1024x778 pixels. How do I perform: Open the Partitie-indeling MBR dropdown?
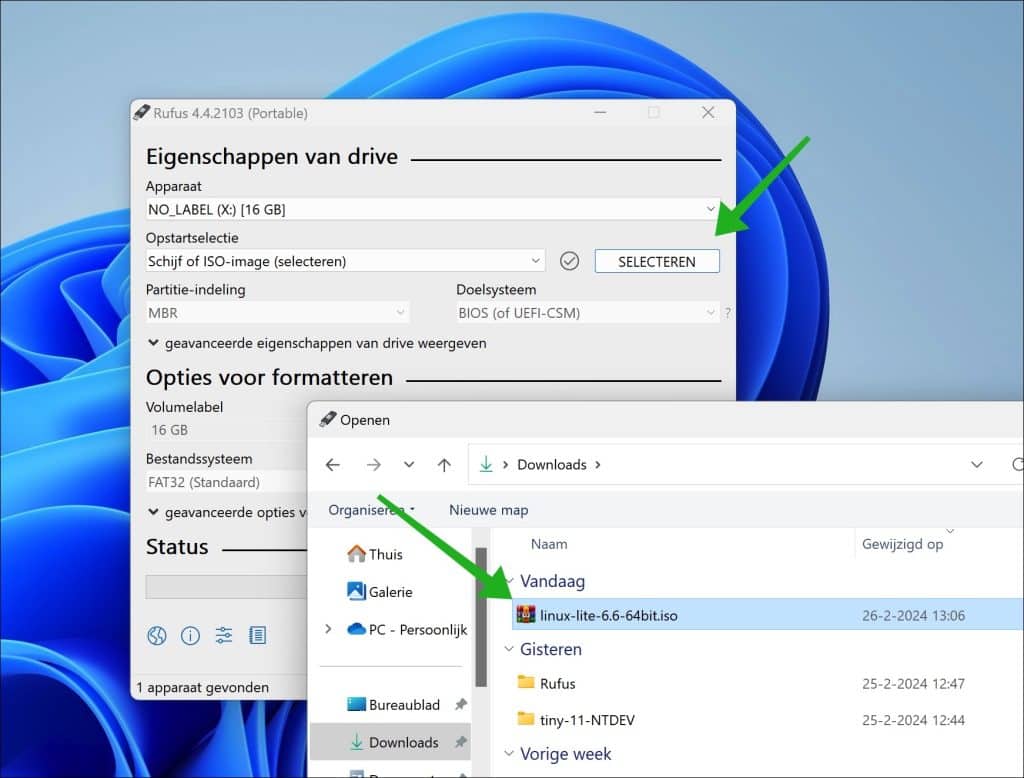click(x=278, y=313)
